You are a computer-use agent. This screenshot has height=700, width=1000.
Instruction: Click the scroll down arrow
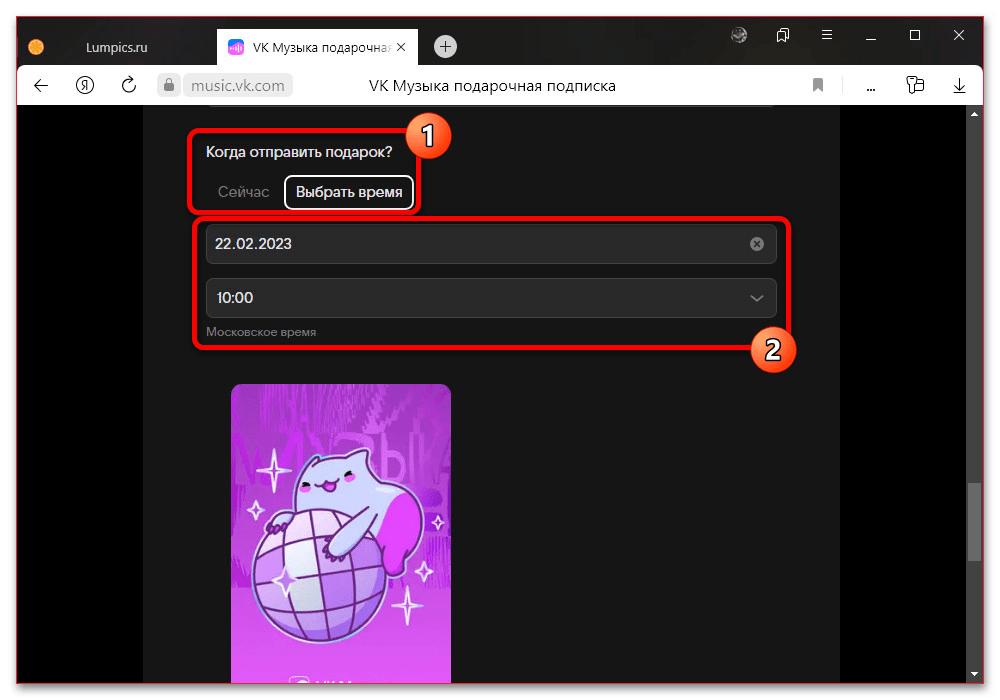click(x=974, y=674)
